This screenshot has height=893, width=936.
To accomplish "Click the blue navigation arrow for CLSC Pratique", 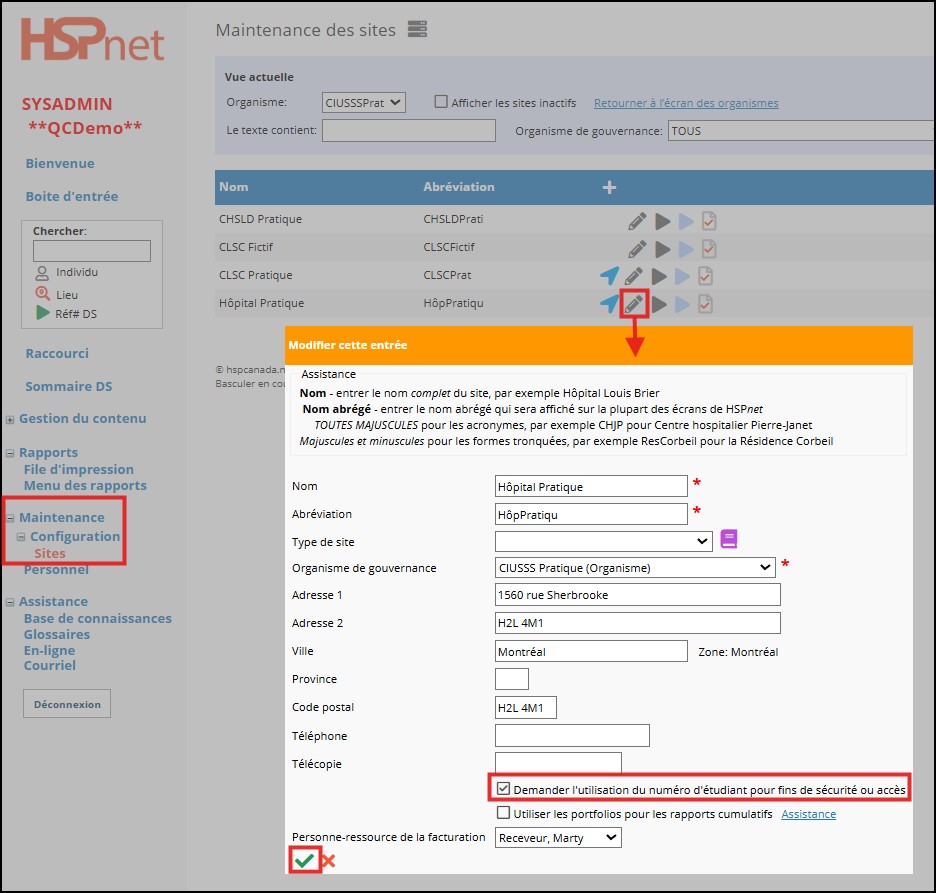I will pyautogui.click(x=609, y=276).
